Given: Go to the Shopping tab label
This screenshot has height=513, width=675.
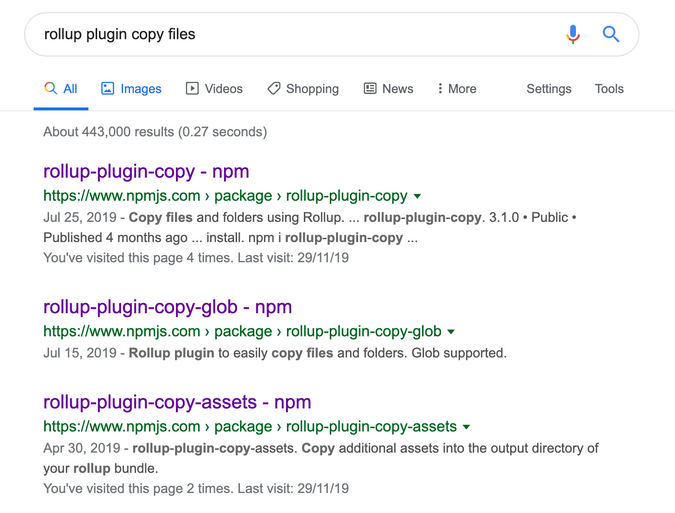Looking at the screenshot, I should tap(313, 89).
